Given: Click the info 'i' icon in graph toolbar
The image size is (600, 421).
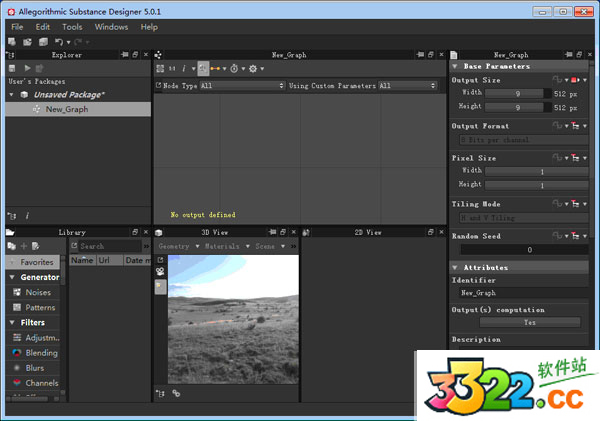Looking at the screenshot, I should (x=184, y=69).
